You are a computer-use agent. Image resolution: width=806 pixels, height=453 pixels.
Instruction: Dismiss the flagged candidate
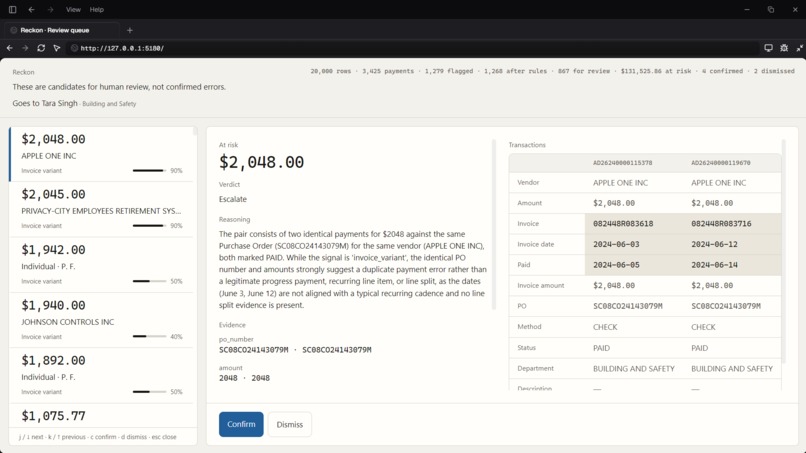pos(290,425)
